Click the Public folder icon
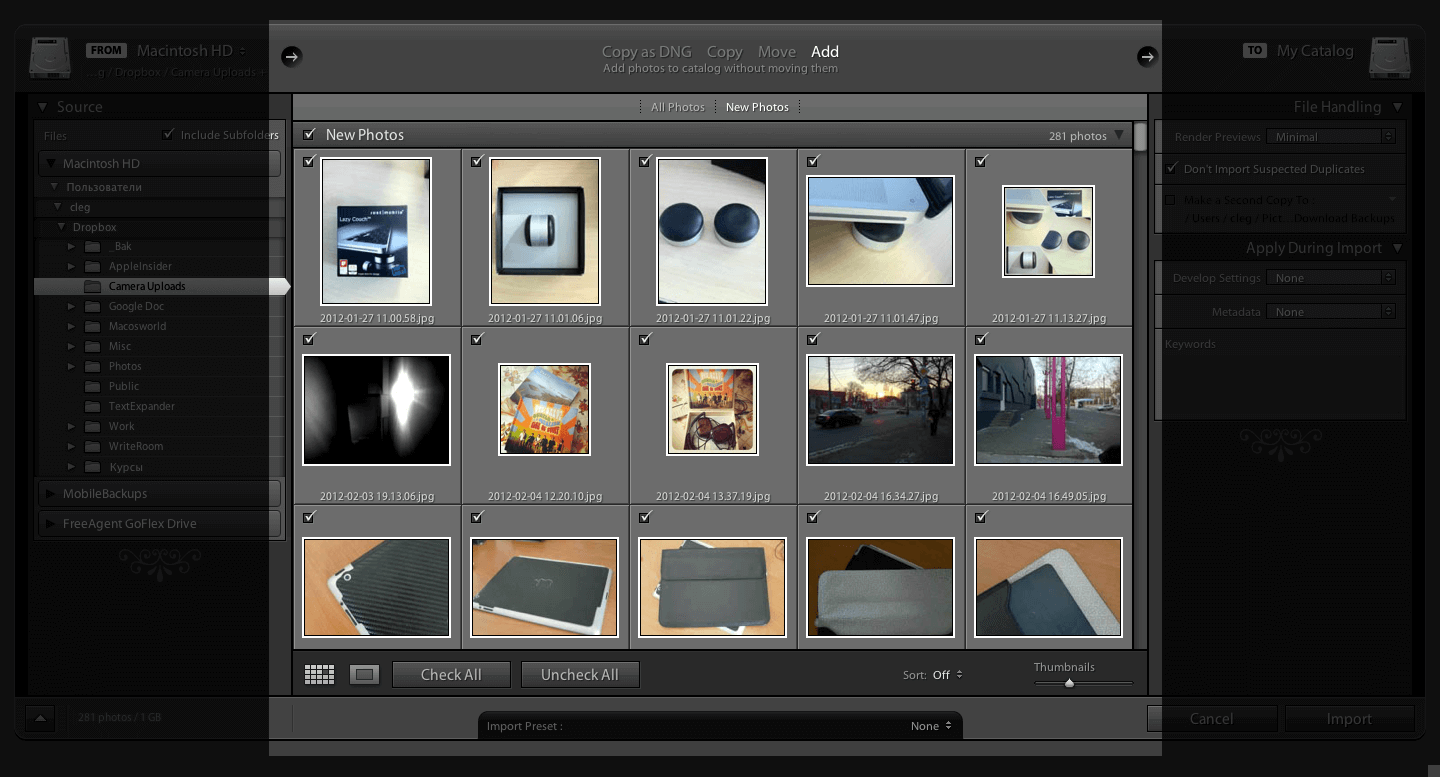 point(92,386)
